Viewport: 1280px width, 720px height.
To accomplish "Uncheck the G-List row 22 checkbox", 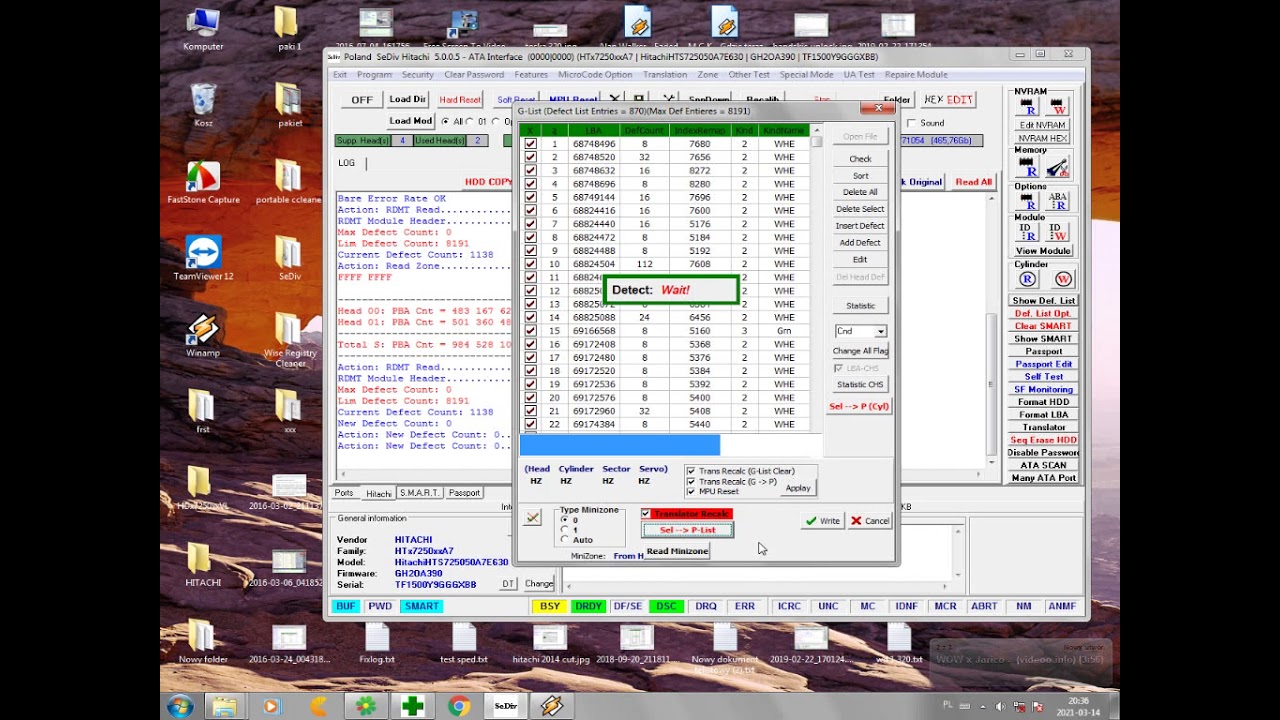I will pos(530,424).
